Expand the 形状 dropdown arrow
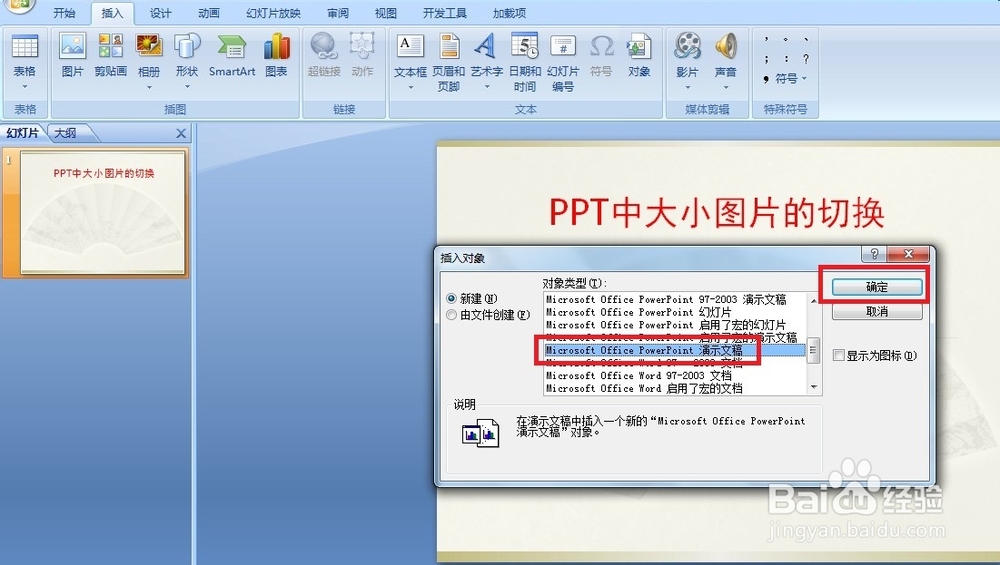 (187, 87)
